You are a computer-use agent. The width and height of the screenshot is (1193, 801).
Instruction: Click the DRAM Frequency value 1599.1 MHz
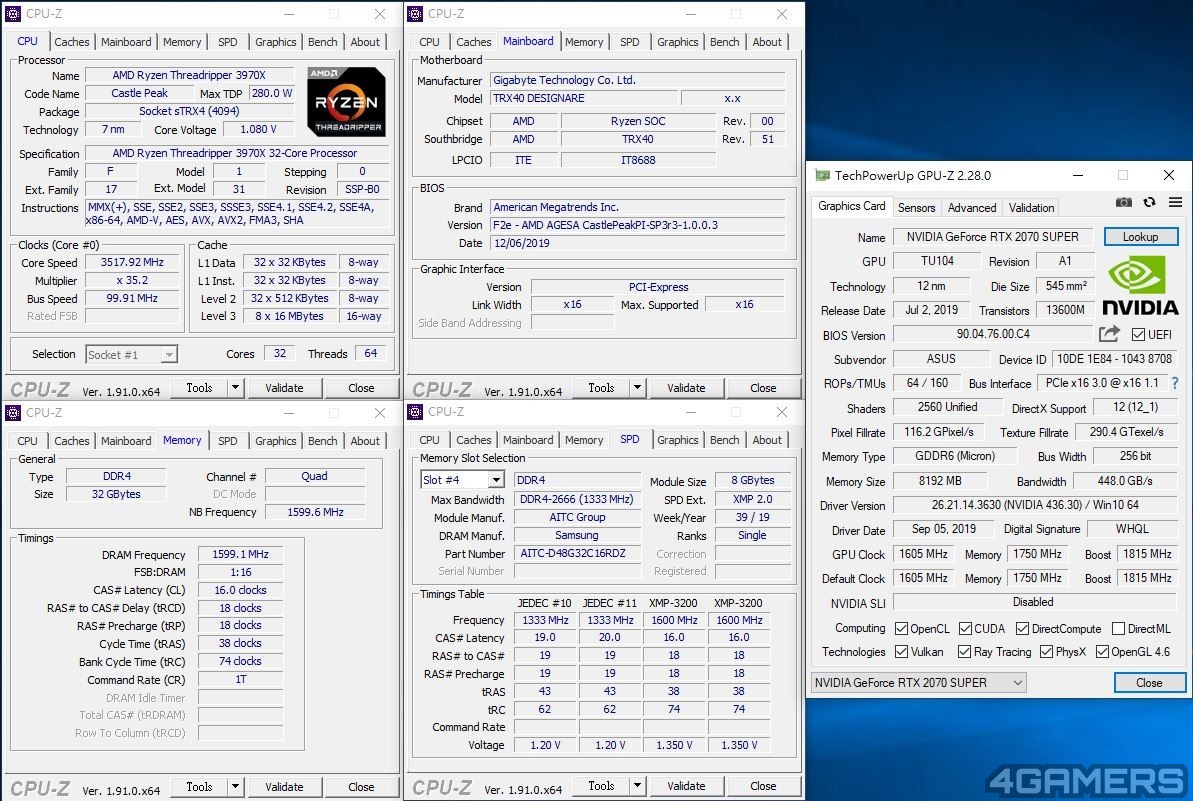(x=240, y=555)
